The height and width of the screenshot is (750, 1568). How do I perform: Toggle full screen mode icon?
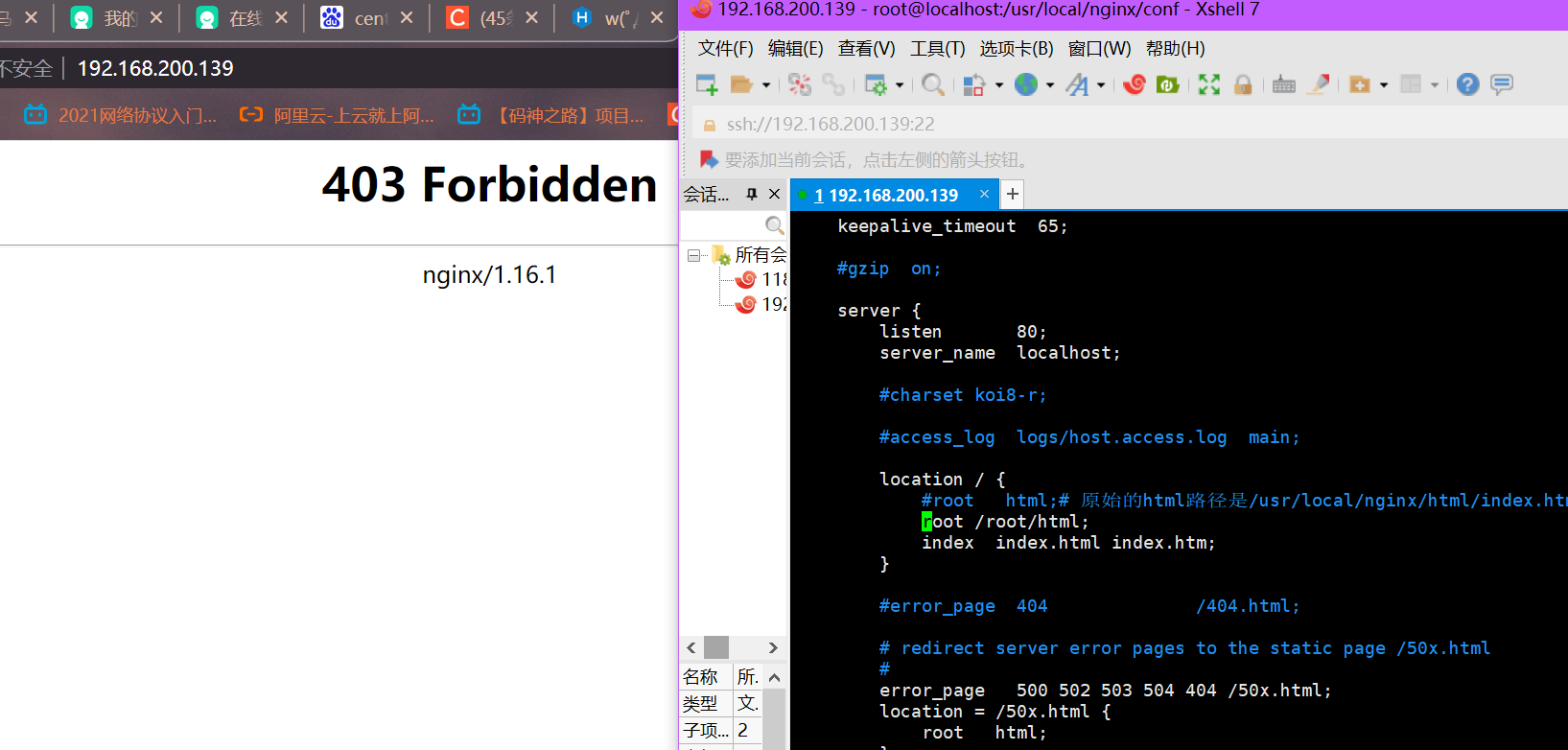pos(1209,84)
